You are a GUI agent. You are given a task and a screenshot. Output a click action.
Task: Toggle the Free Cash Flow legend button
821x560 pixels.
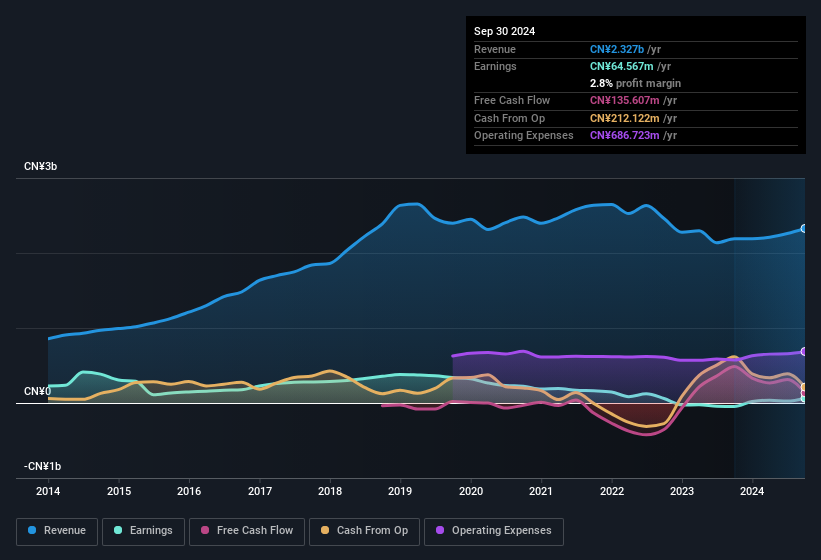tap(247, 532)
